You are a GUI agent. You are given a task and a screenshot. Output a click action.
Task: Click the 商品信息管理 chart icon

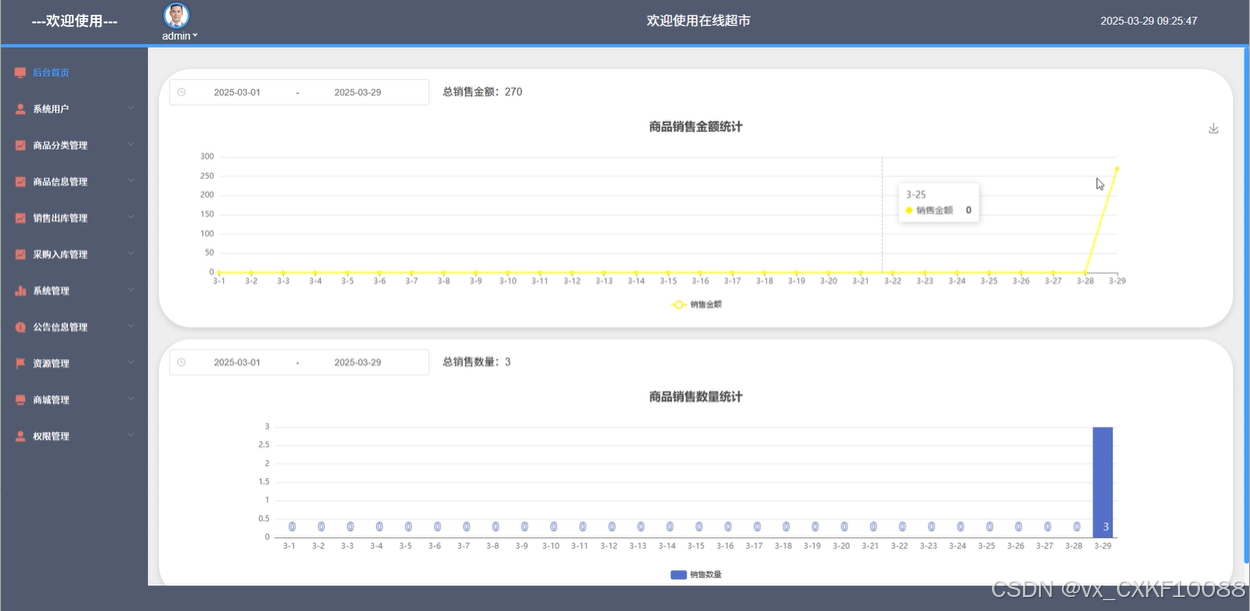[x=20, y=182]
